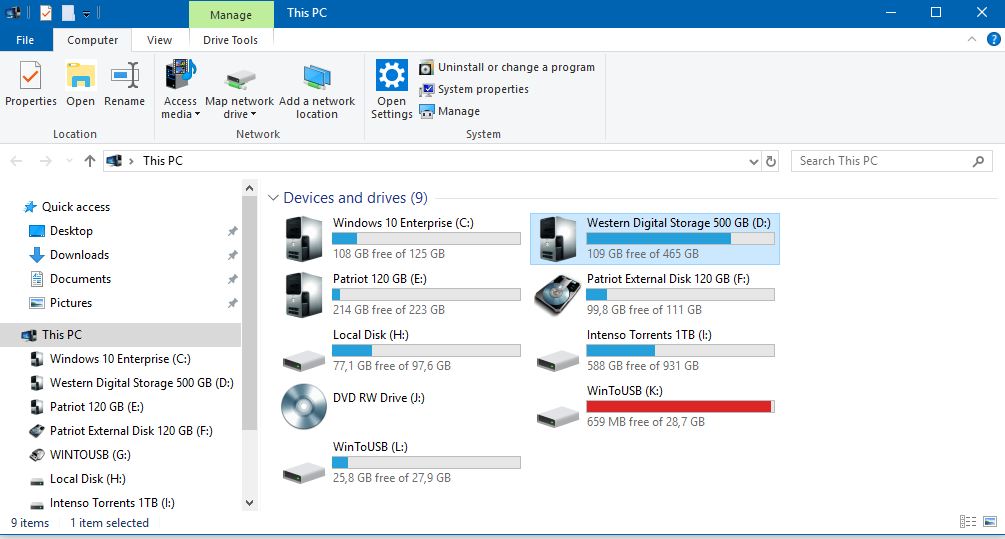The image size is (1005, 539).
Task: Click the red WinToUSB (K:) usage bar
Action: click(680, 406)
